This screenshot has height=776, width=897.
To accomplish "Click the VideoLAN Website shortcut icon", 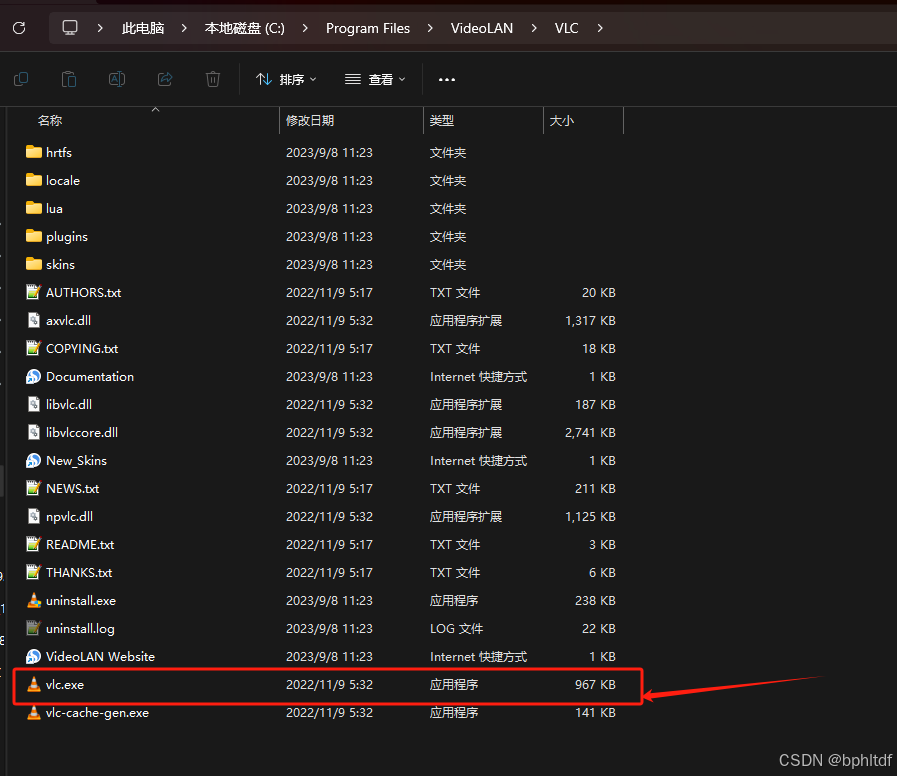I will pos(34,656).
